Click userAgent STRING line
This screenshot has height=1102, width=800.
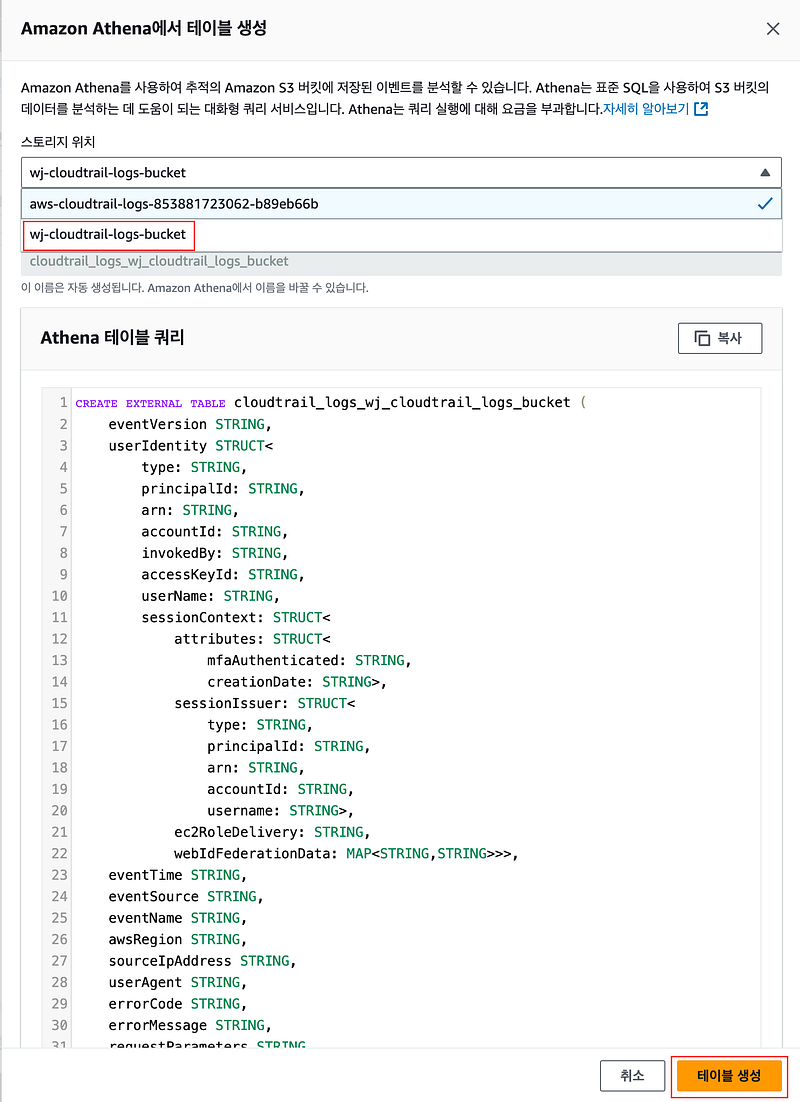click(178, 982)
